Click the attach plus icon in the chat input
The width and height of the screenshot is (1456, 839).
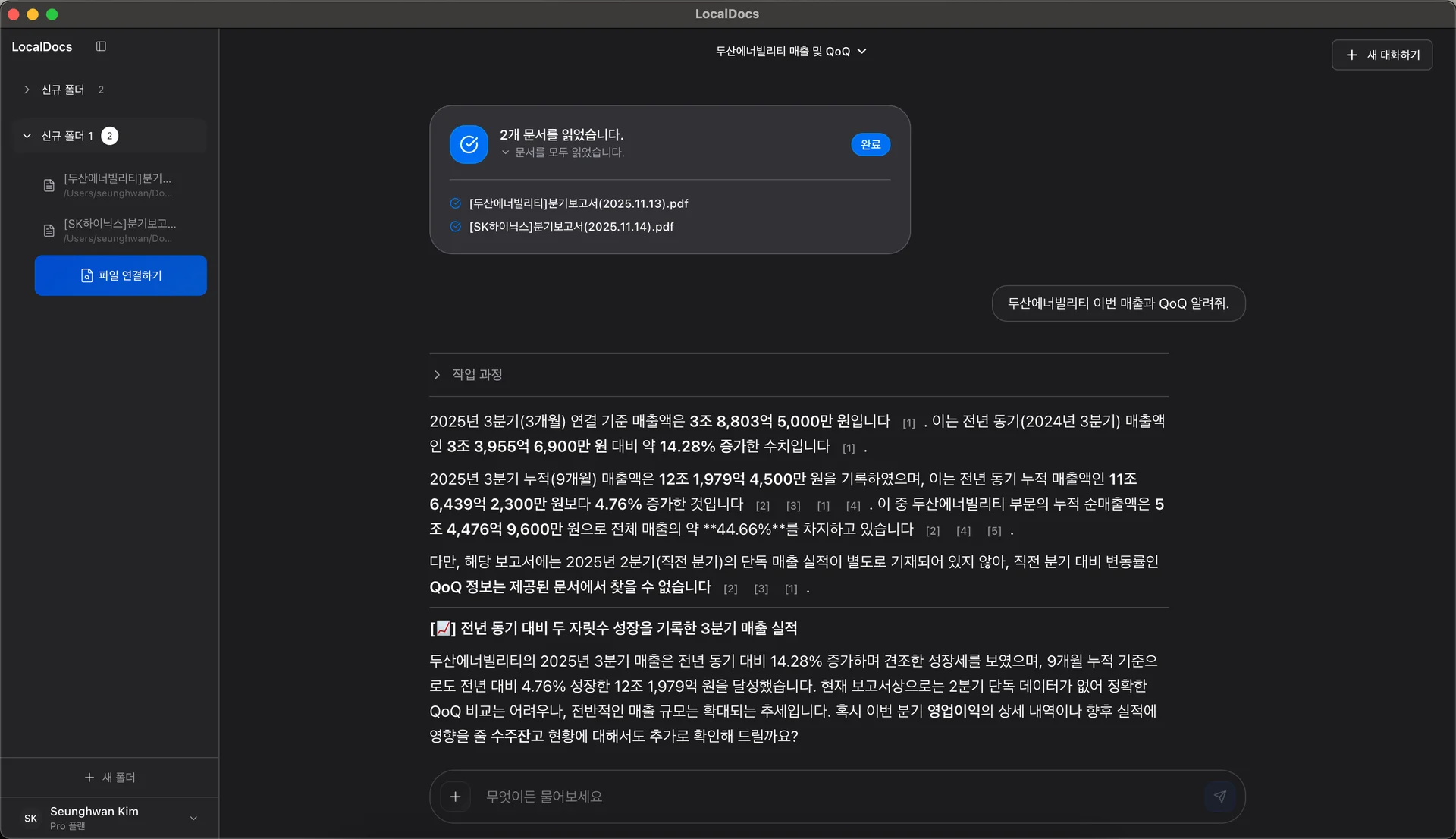(456, 796)
